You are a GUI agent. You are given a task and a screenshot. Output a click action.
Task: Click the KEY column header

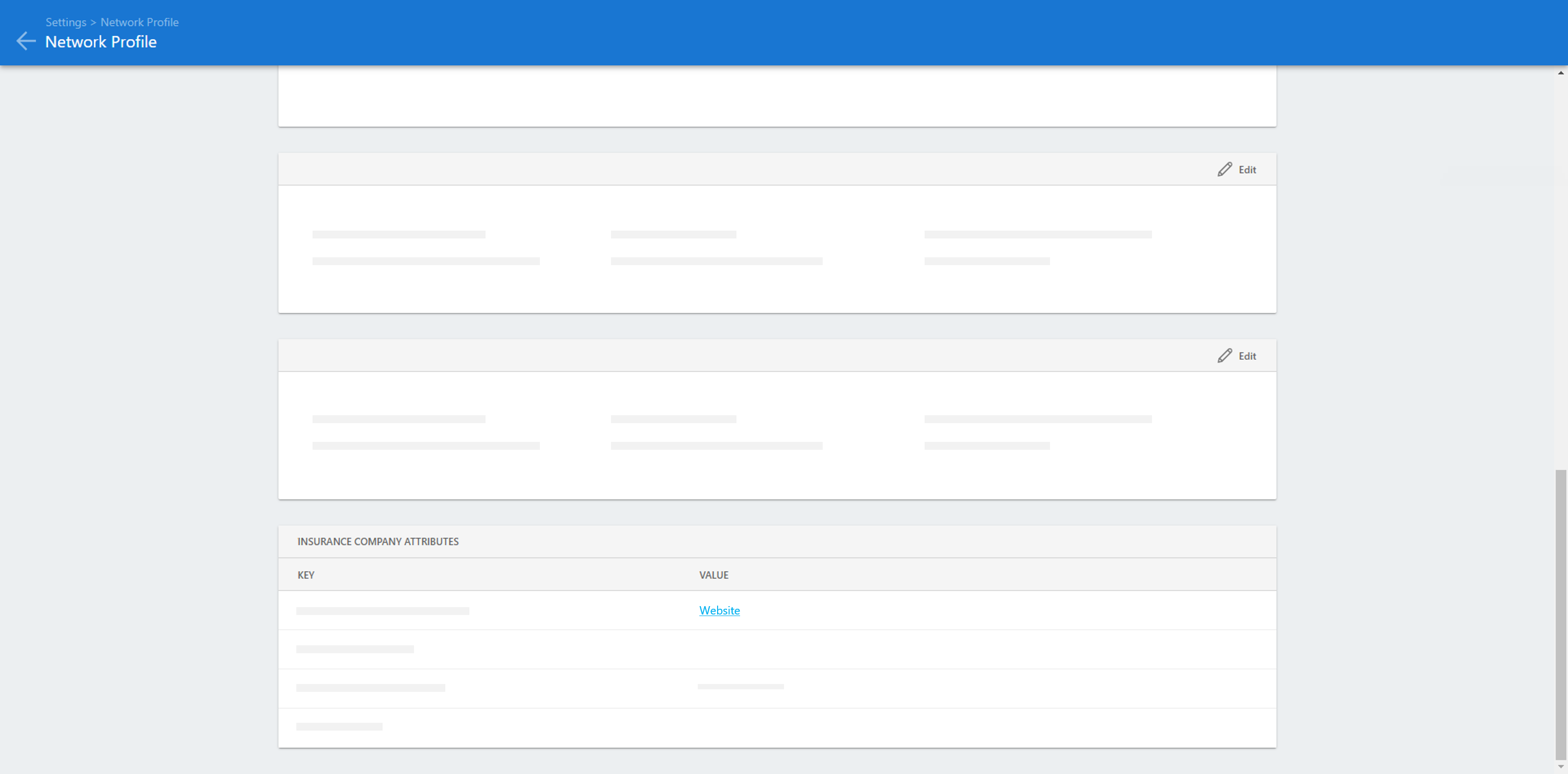[306, 575]
